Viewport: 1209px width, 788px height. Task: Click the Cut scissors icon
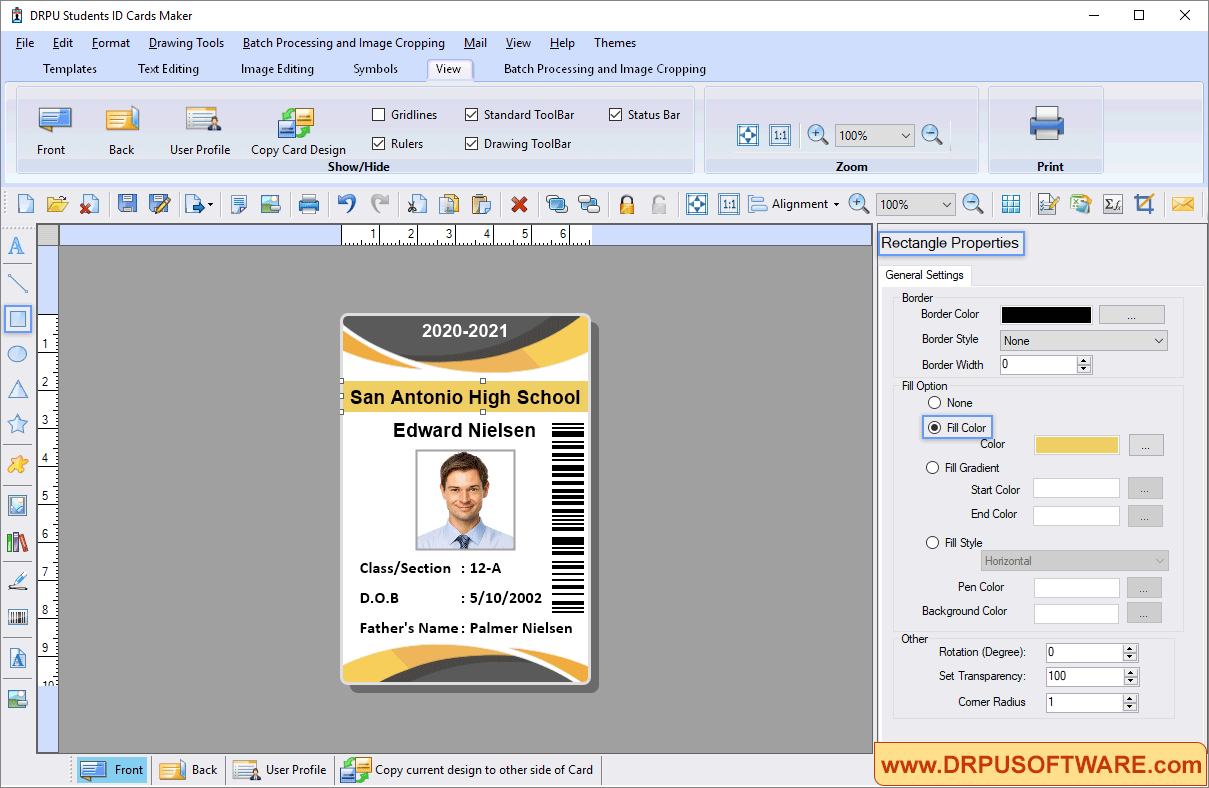(x=416, y=204)
